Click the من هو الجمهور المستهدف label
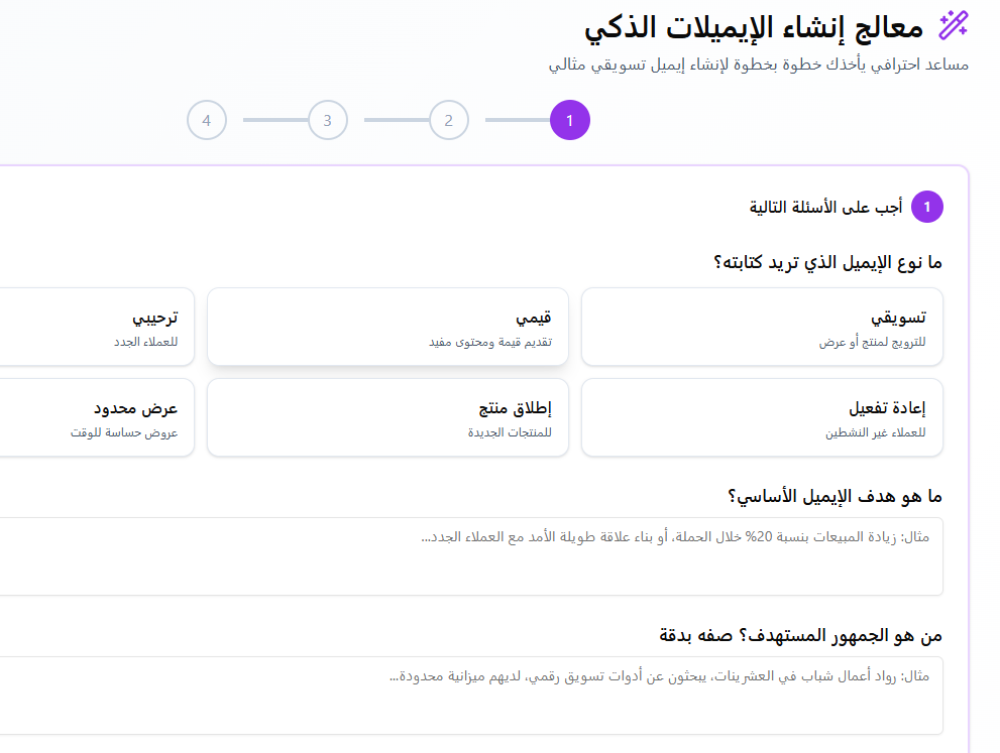Image resolution: width=1000 pixels, height=753 pixels. 800,635
